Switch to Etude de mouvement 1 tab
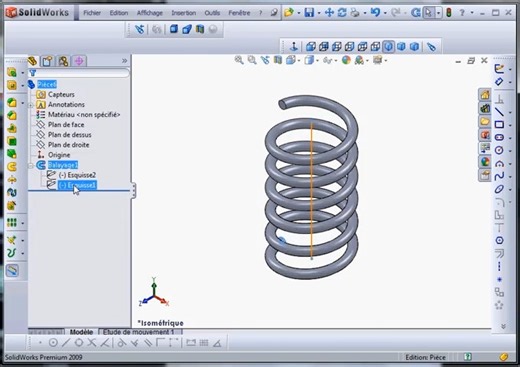520x367 pixels. pyautogui.click(x=139, y=332)
